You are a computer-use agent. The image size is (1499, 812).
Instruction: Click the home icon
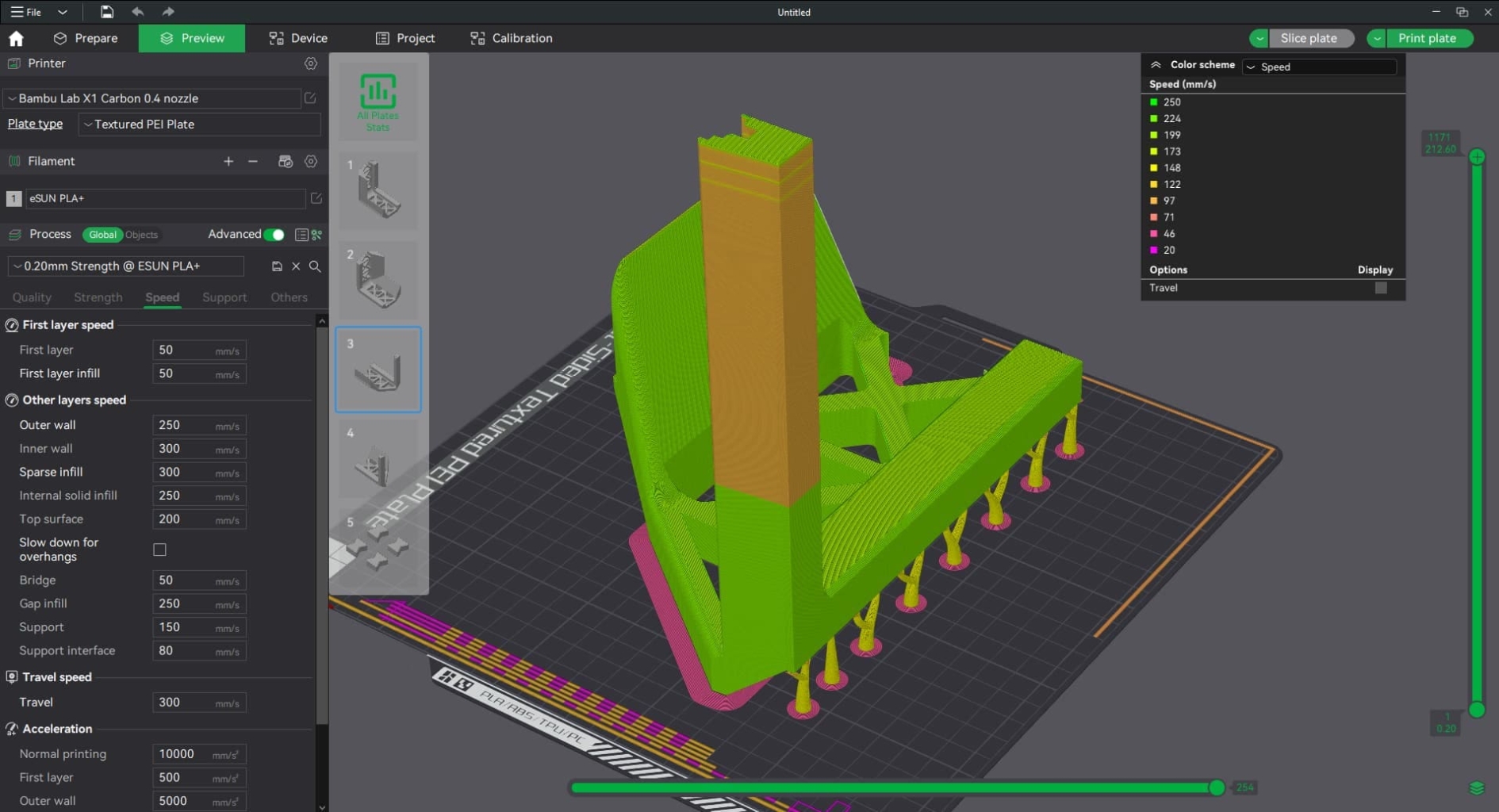16,38
